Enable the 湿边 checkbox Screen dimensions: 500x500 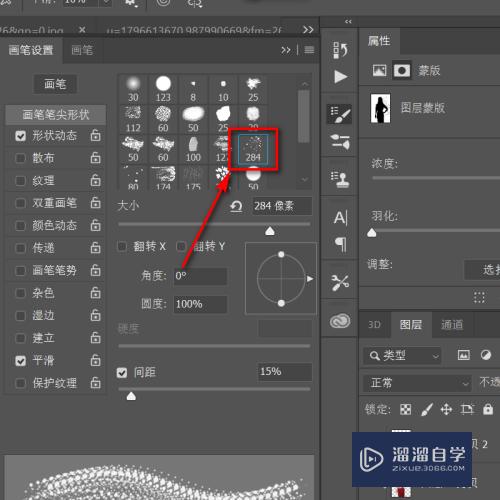[21, 316]
